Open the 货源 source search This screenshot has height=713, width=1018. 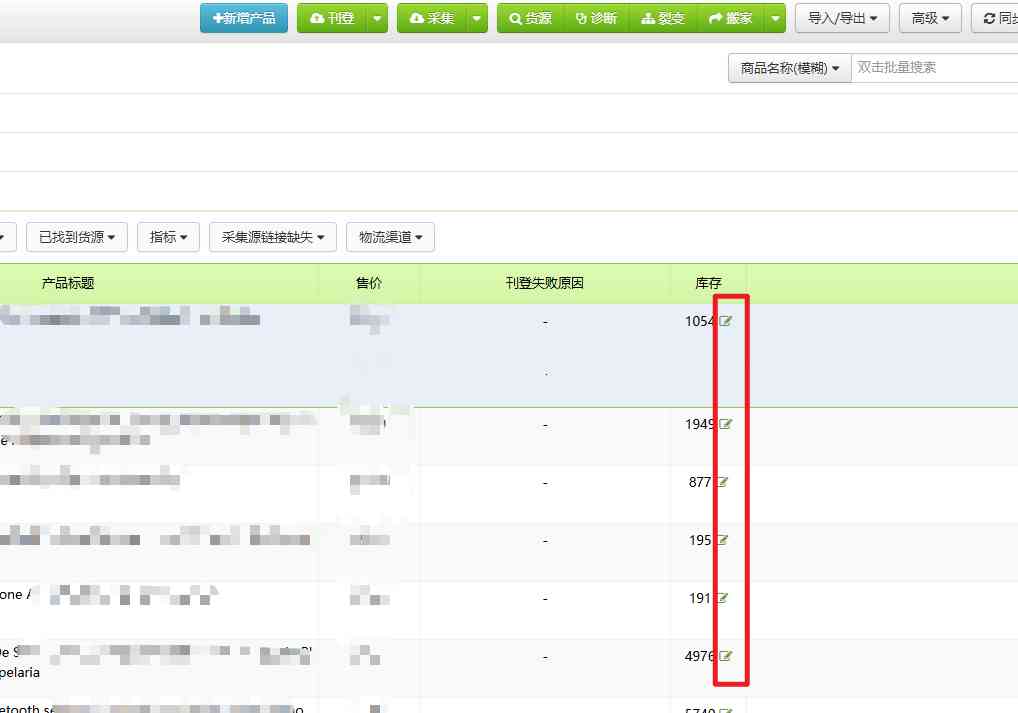(x=530, y=18)
